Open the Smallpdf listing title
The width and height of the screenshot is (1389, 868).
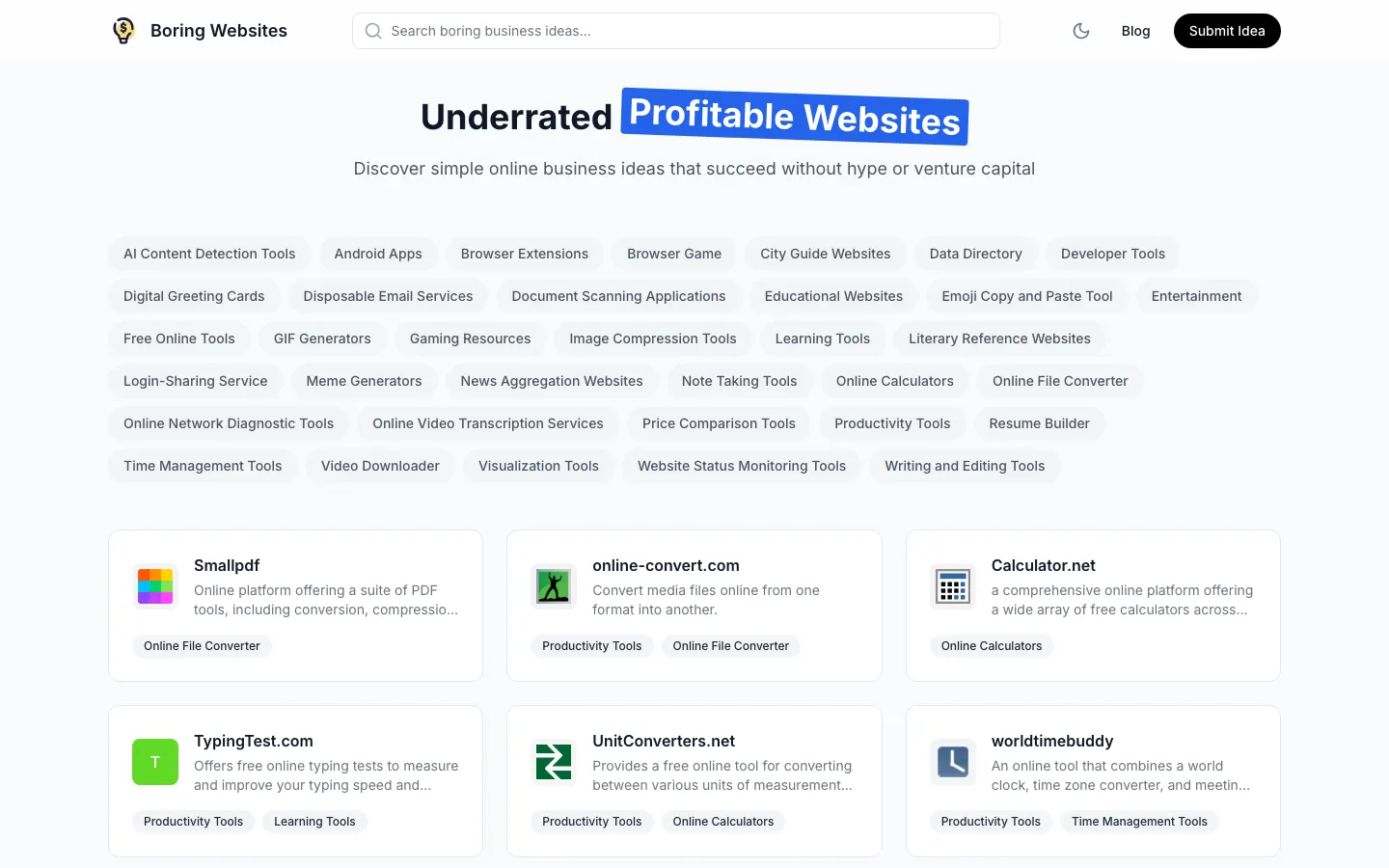[x=227, y=565]
